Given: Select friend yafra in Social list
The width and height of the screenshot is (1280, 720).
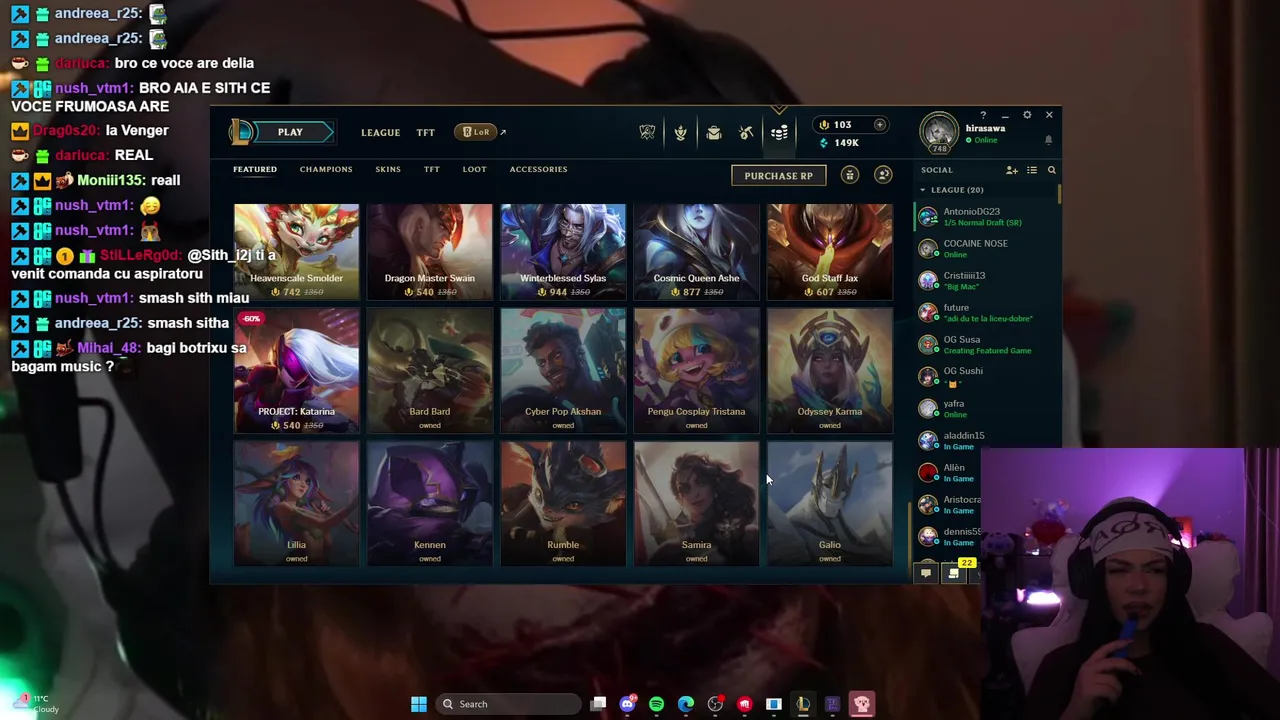Looking at the screenshot, I should 984,408.
